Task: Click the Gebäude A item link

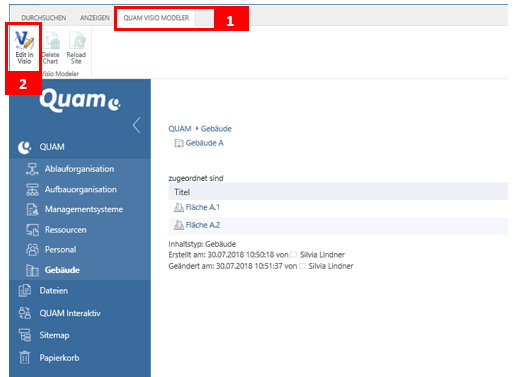Action: 205,143
